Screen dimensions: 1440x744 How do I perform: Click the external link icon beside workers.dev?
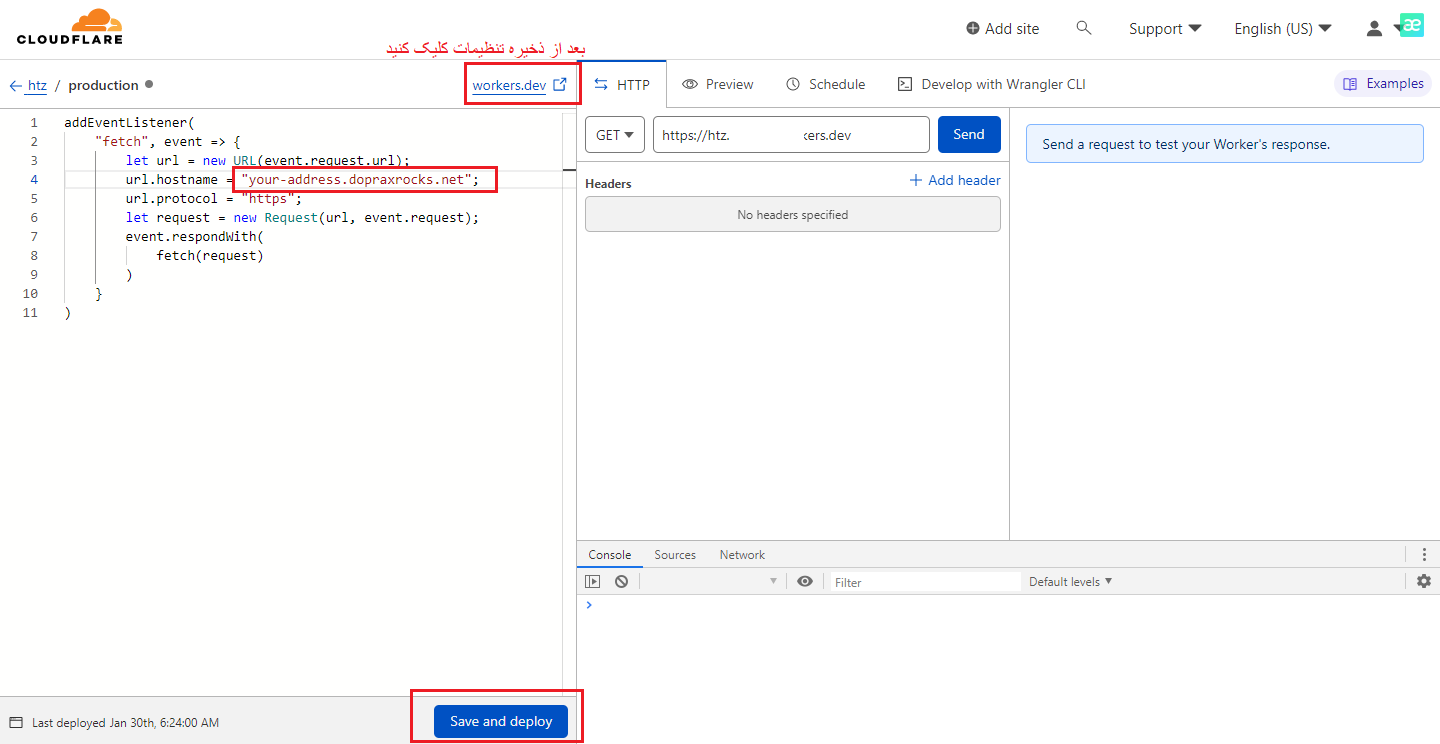click(560, 85)
